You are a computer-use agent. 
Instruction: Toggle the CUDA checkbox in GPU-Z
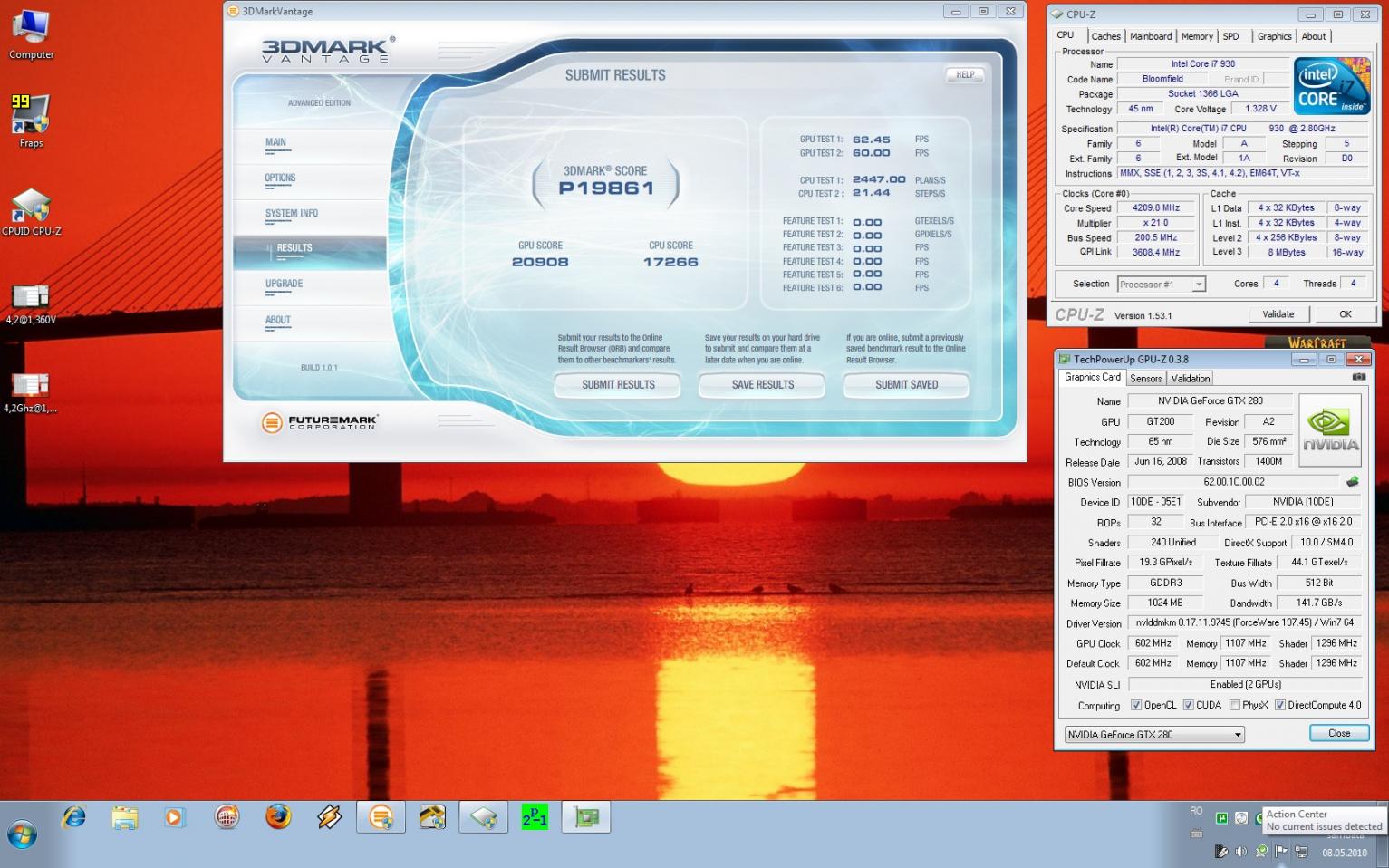click(1188, 705)
